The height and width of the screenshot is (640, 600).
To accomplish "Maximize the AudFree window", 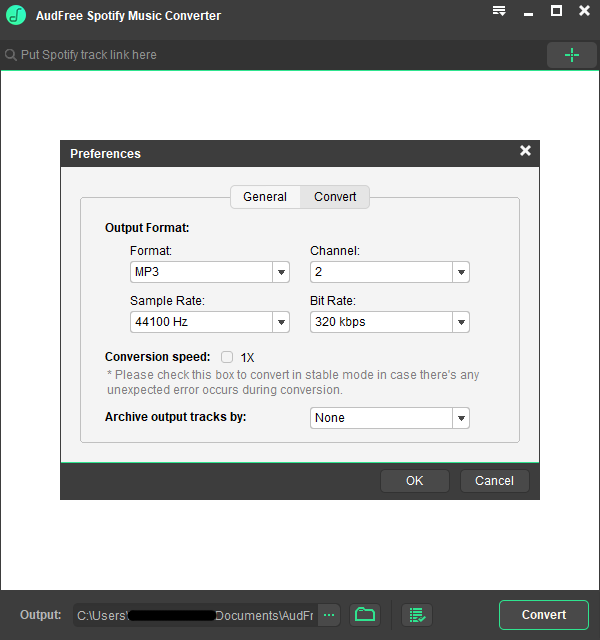I will [x=556, y=11].
